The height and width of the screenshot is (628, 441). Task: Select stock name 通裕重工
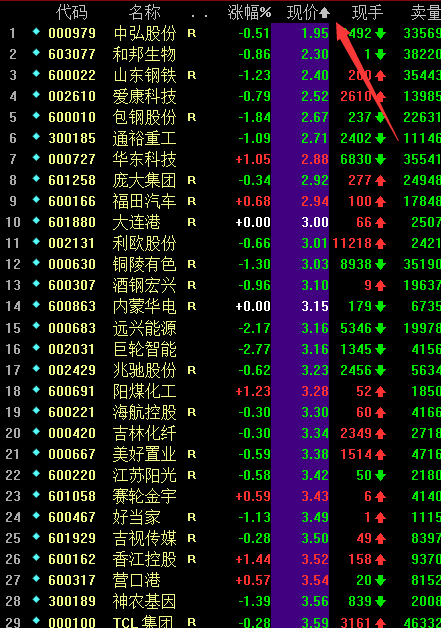(144, 138)
